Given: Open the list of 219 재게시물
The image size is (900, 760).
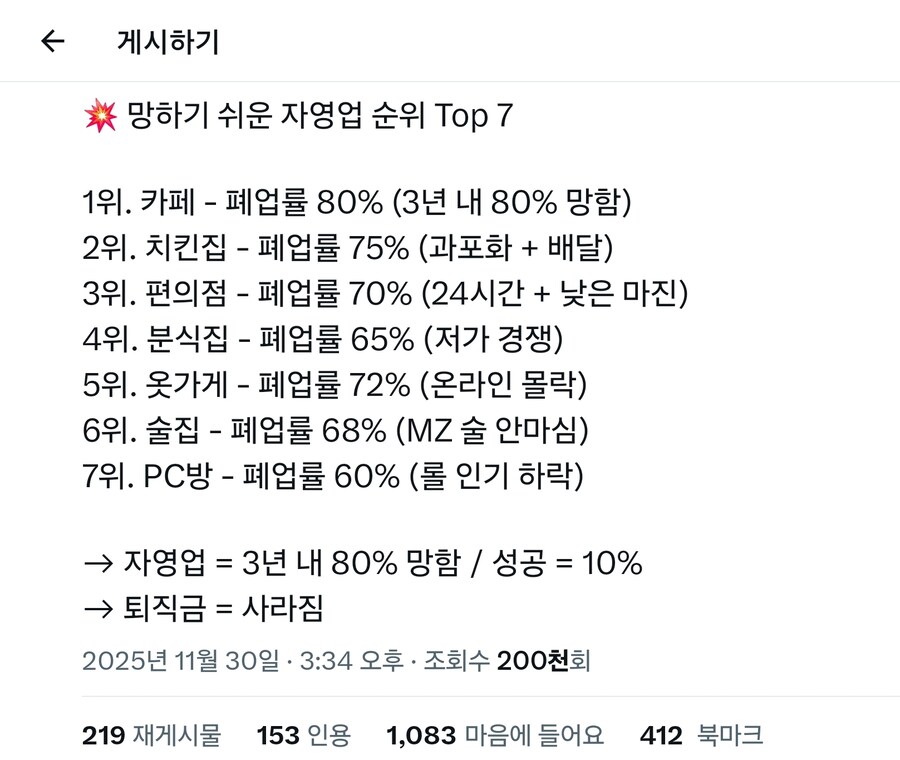Looking at the screenshot, I should pyautogui.click(x=154, y=734).
